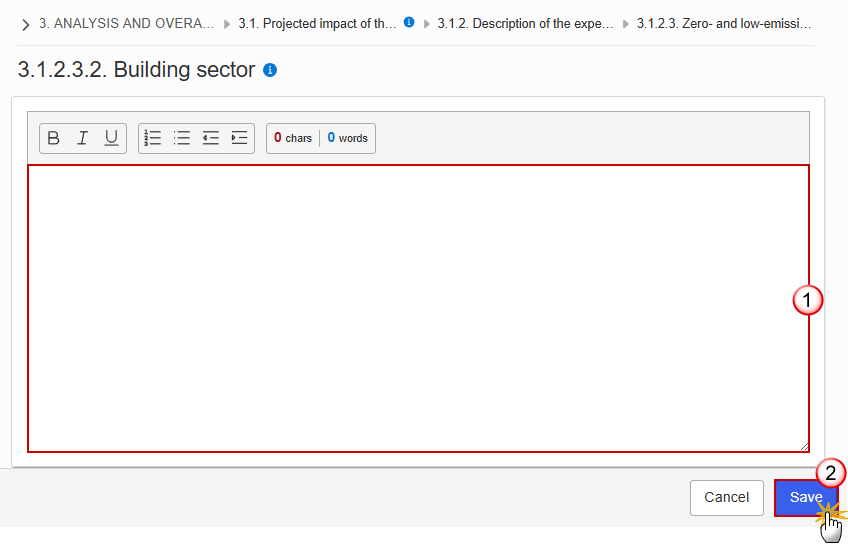Go to 3. ANALYSIS AND OVERA... breadcrumb
This screenshot has width=848, height=545.
coord(127,24)
